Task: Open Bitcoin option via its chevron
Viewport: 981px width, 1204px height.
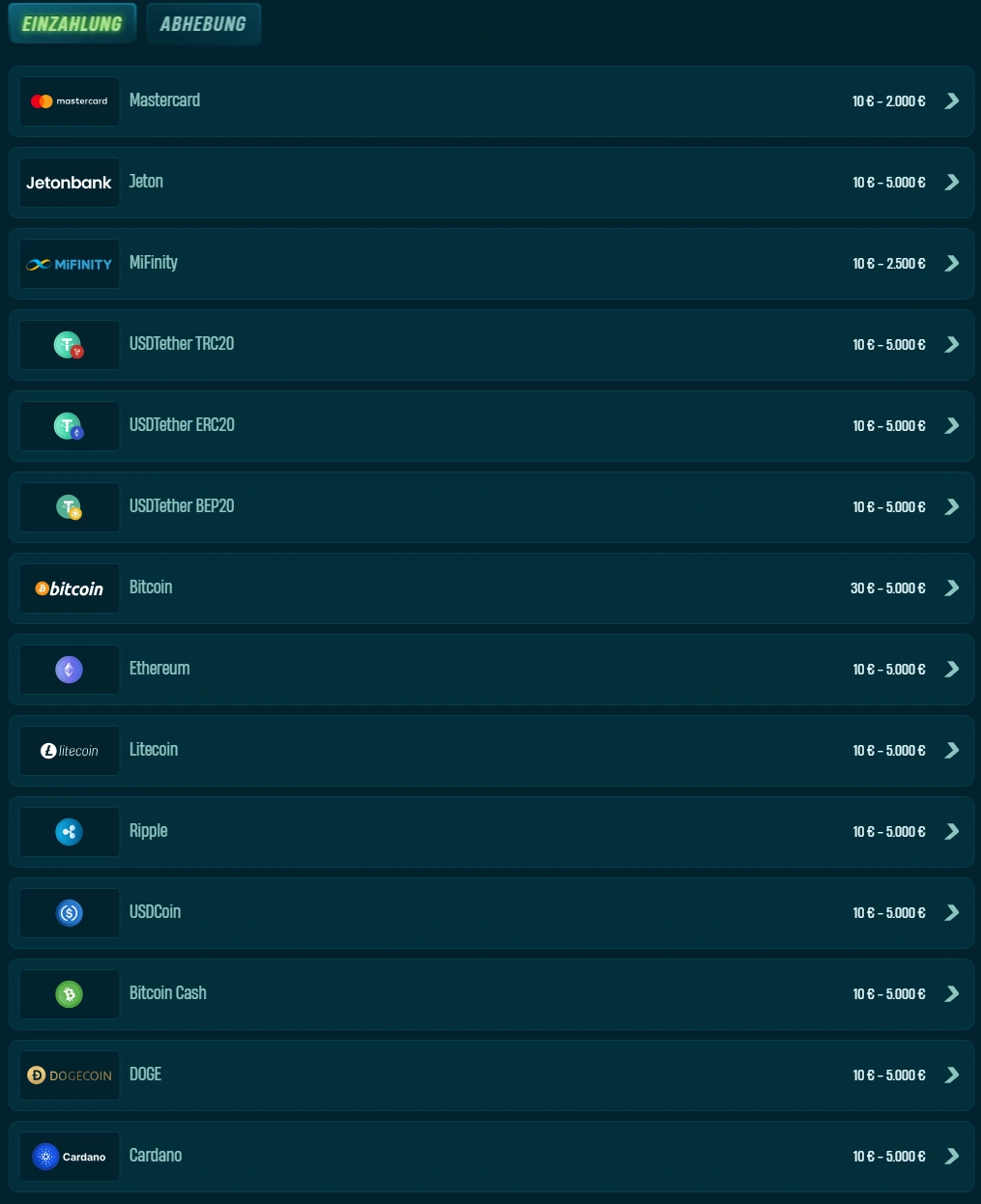Action: [952, 588]
